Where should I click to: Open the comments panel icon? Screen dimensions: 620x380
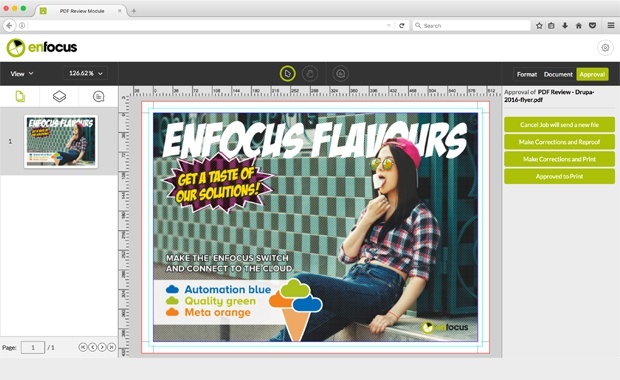coord(98,96)
